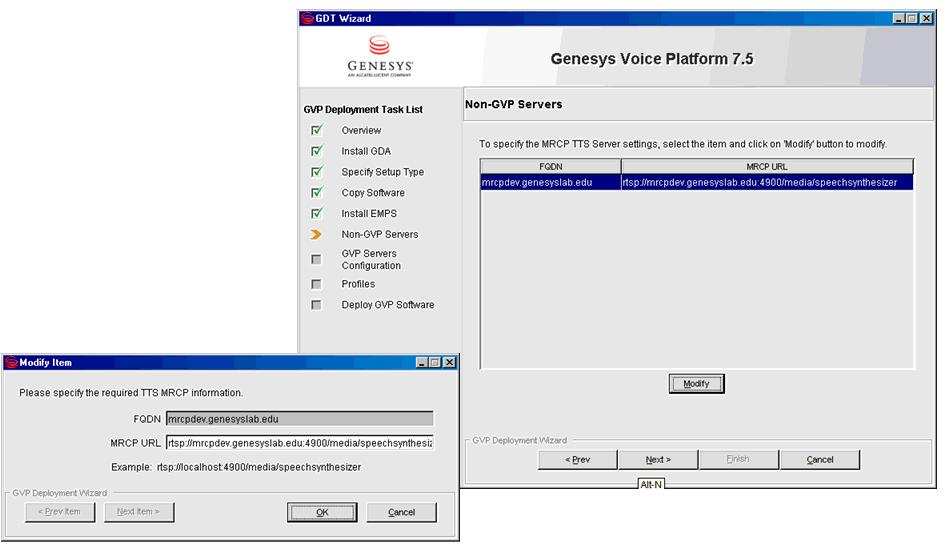Select the Specify Setup Type task

coord(382,172)
